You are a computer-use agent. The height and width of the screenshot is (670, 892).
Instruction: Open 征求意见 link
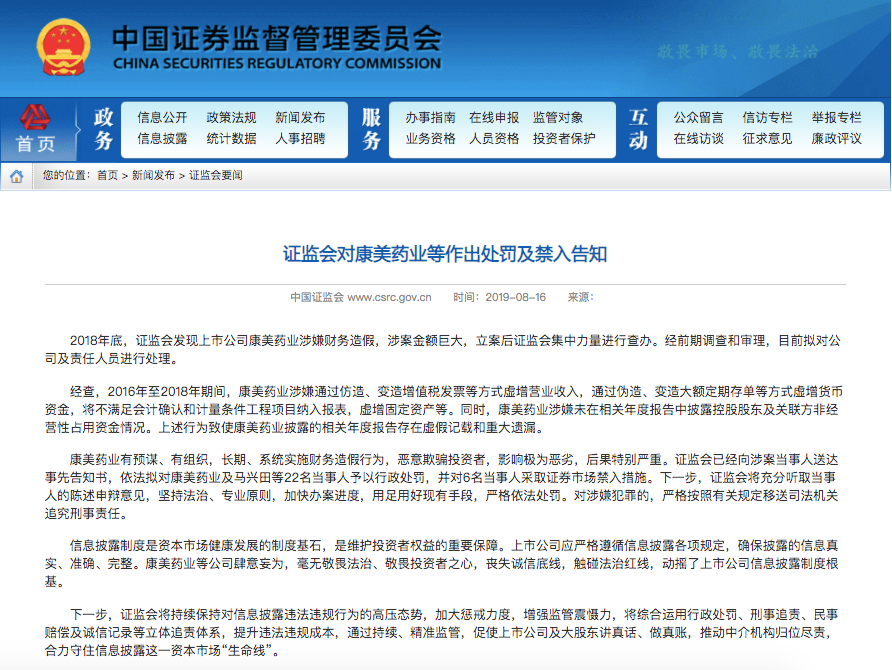tap(767, 139)
